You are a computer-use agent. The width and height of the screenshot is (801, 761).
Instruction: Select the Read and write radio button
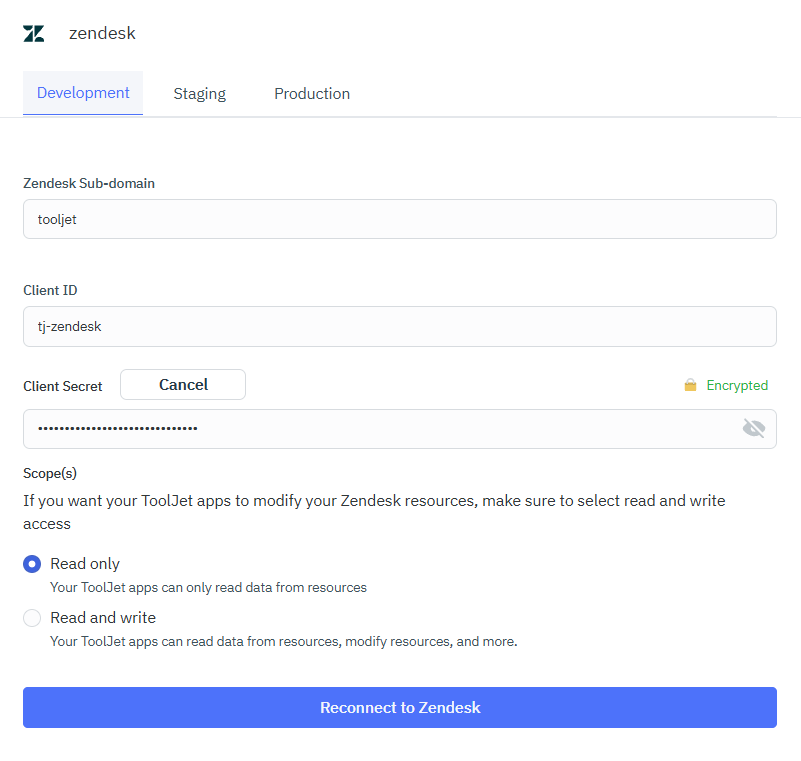point(31,618)
